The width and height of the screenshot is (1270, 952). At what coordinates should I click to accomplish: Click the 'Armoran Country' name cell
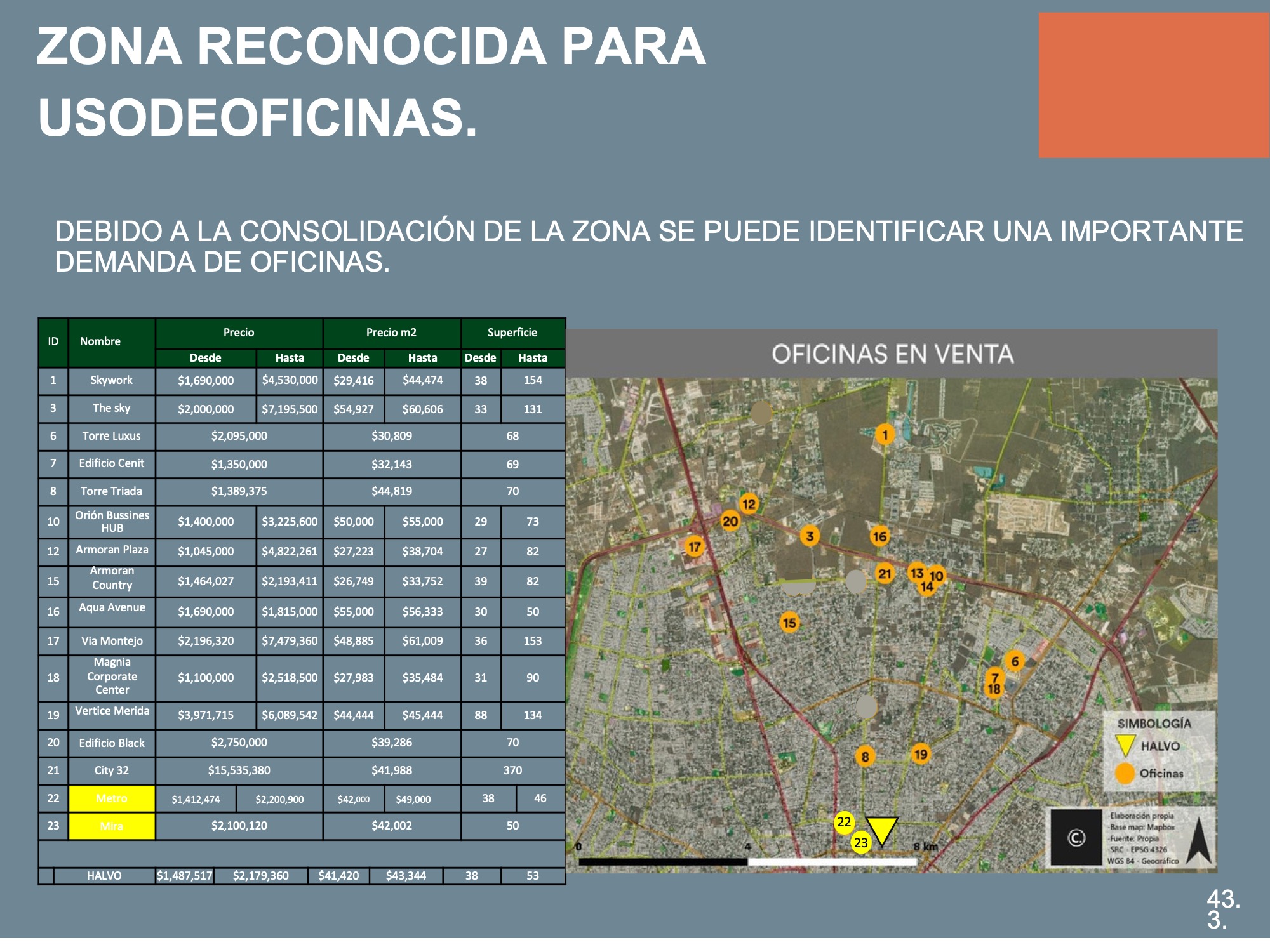[112, 581]
